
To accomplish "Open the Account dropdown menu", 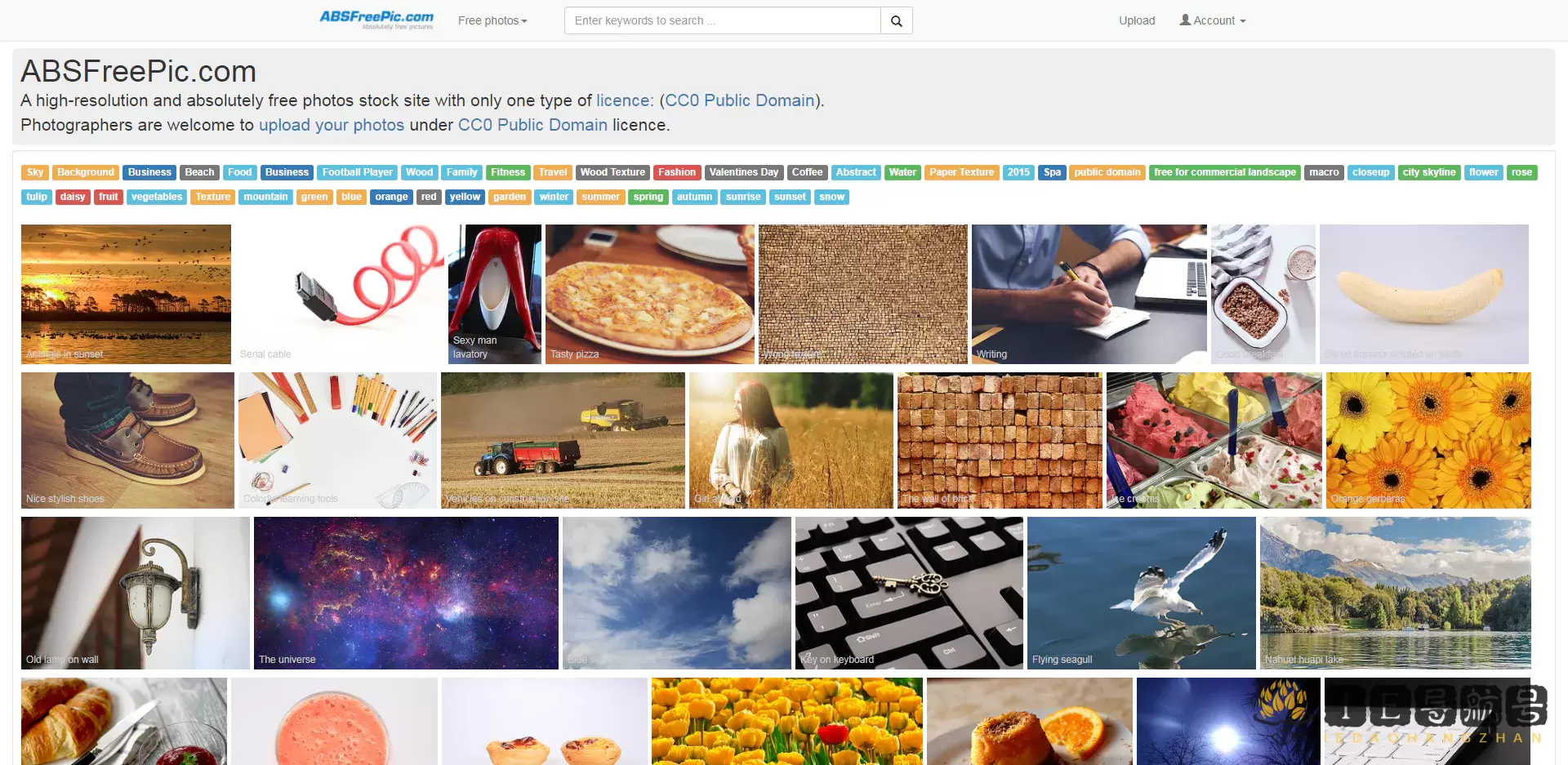I will [1212, 20].
